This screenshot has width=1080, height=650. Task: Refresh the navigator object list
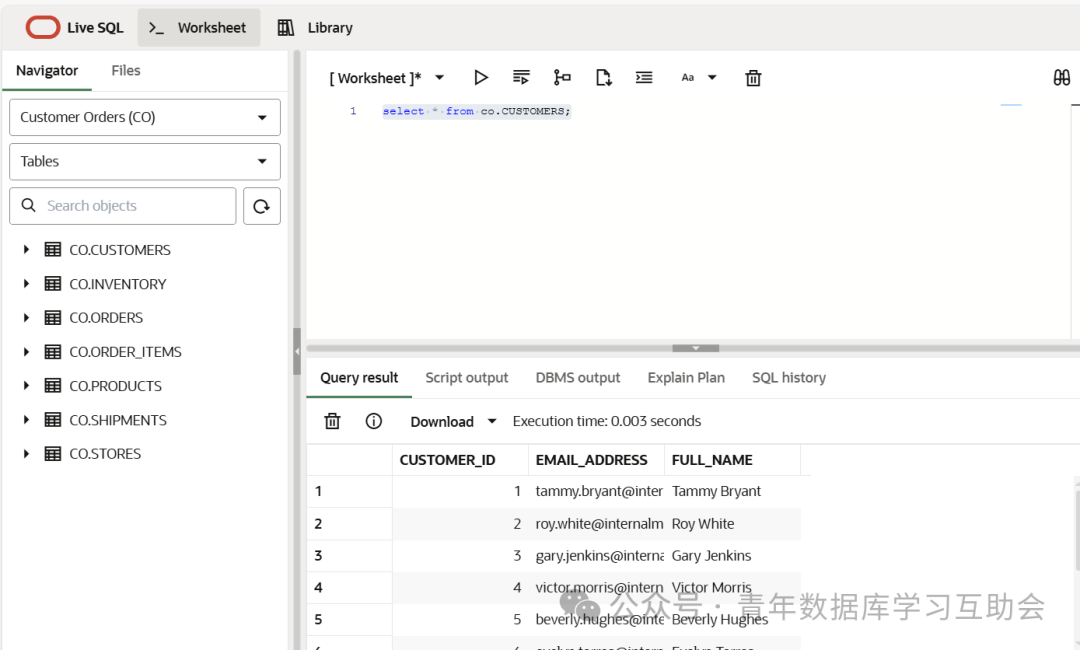(262, 206)
